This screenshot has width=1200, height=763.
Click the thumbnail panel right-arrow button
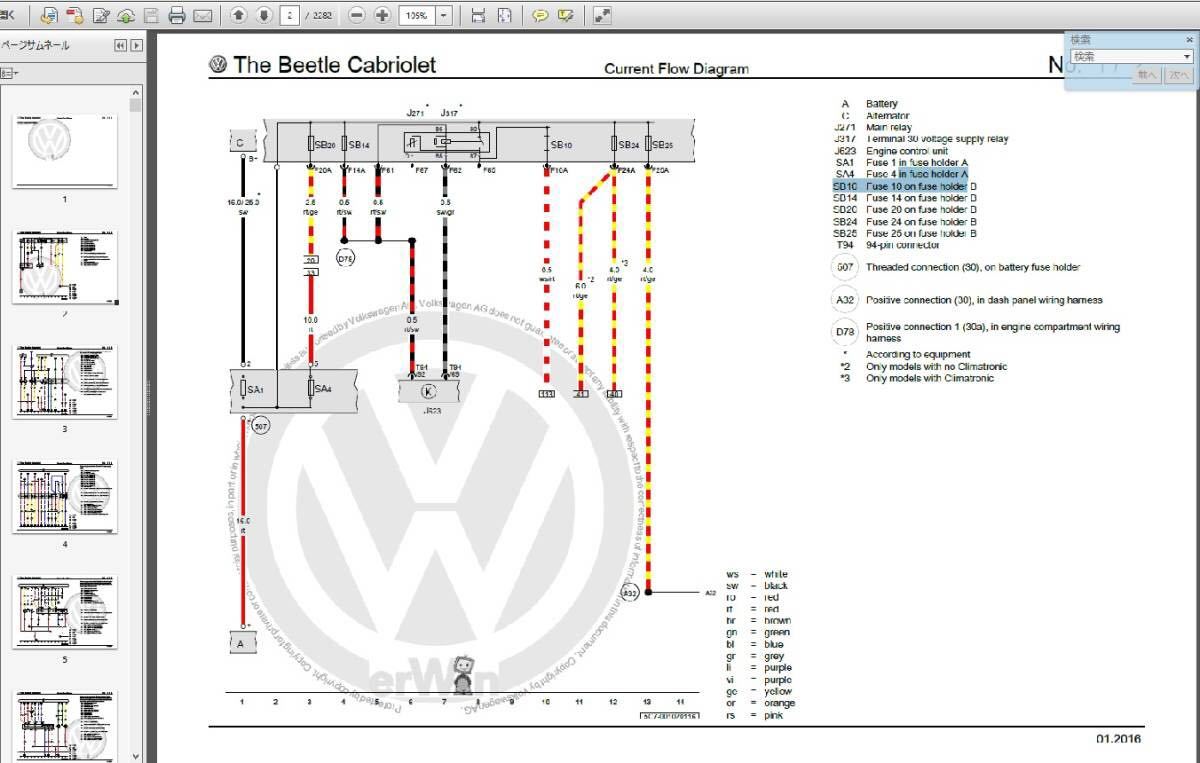[x=136, y=45]
